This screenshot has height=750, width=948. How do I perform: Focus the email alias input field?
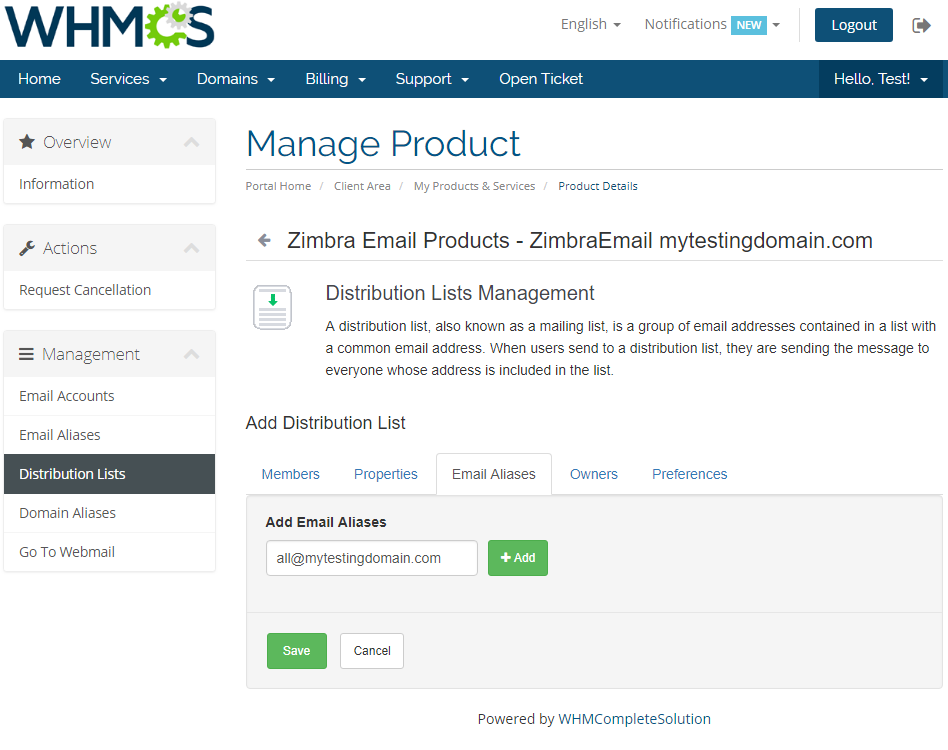point(371,558)
